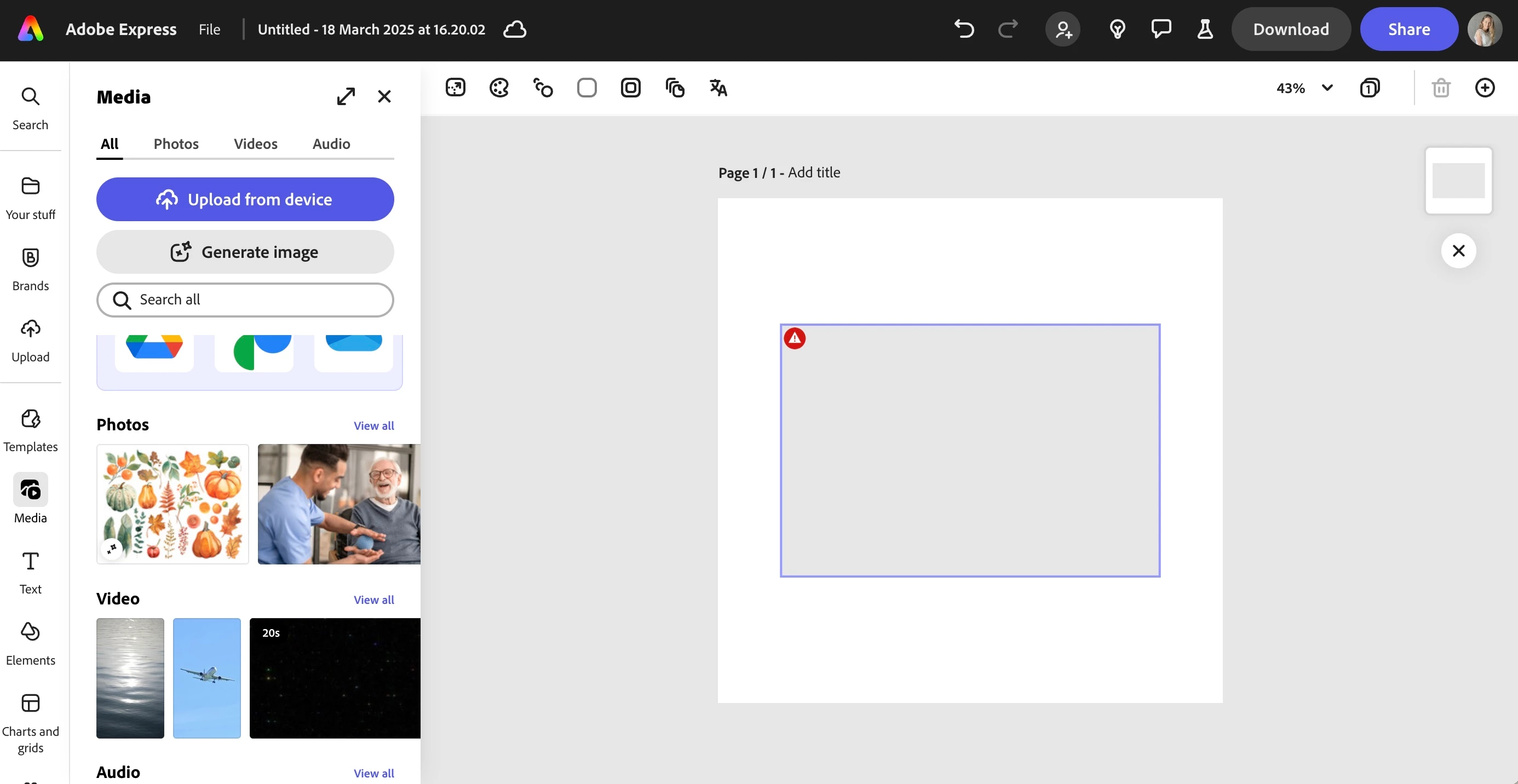Click the Search all input field
This screenshot has width=1518, height=784.
coord(245,300)
